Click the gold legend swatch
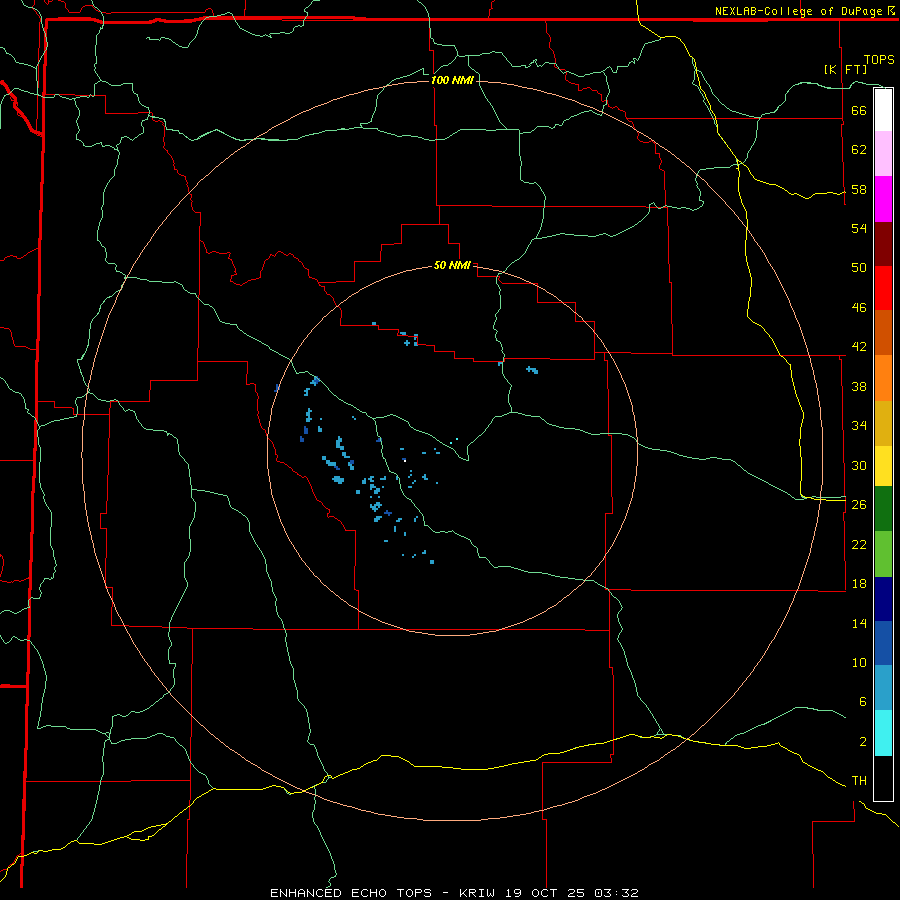 pos(883,423)
